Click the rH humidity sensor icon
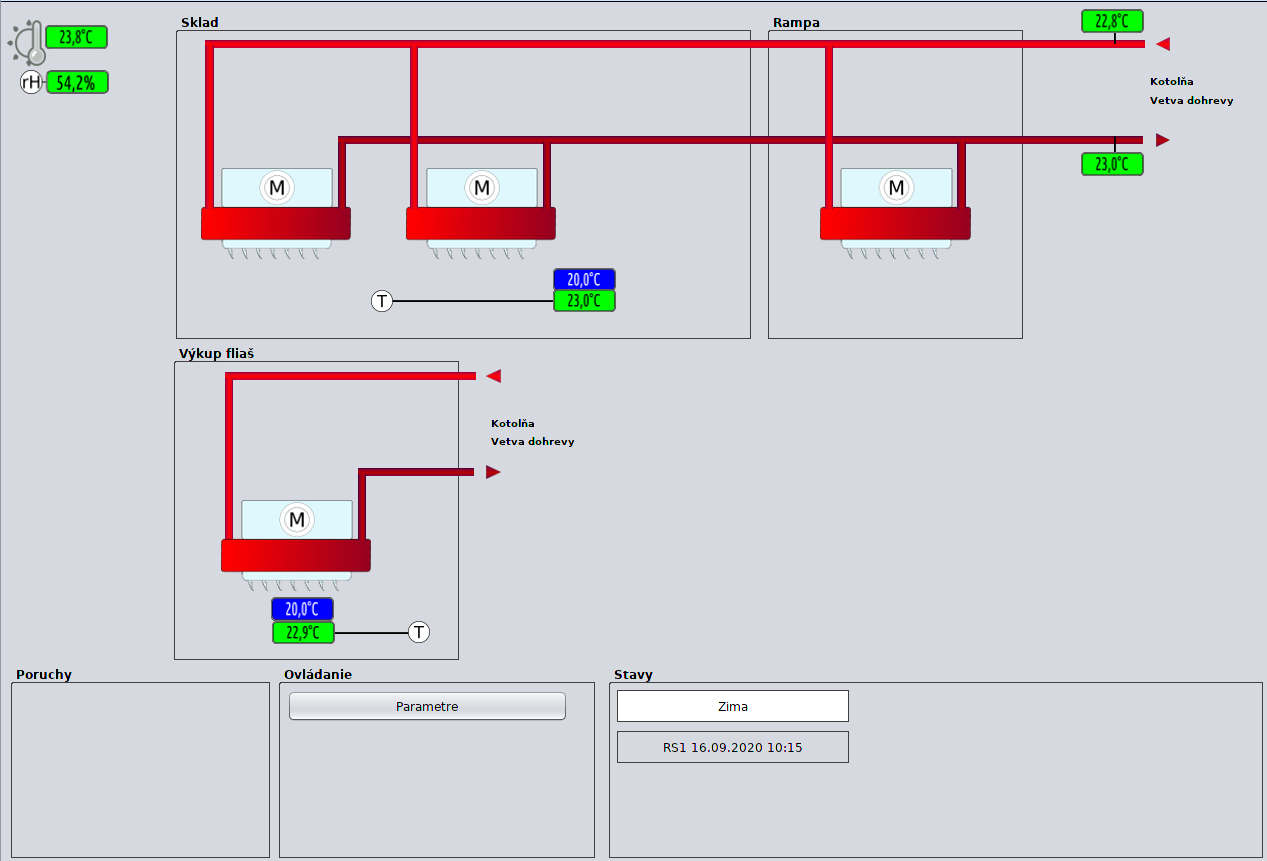 pyautogui.click(x=32, y=82)
